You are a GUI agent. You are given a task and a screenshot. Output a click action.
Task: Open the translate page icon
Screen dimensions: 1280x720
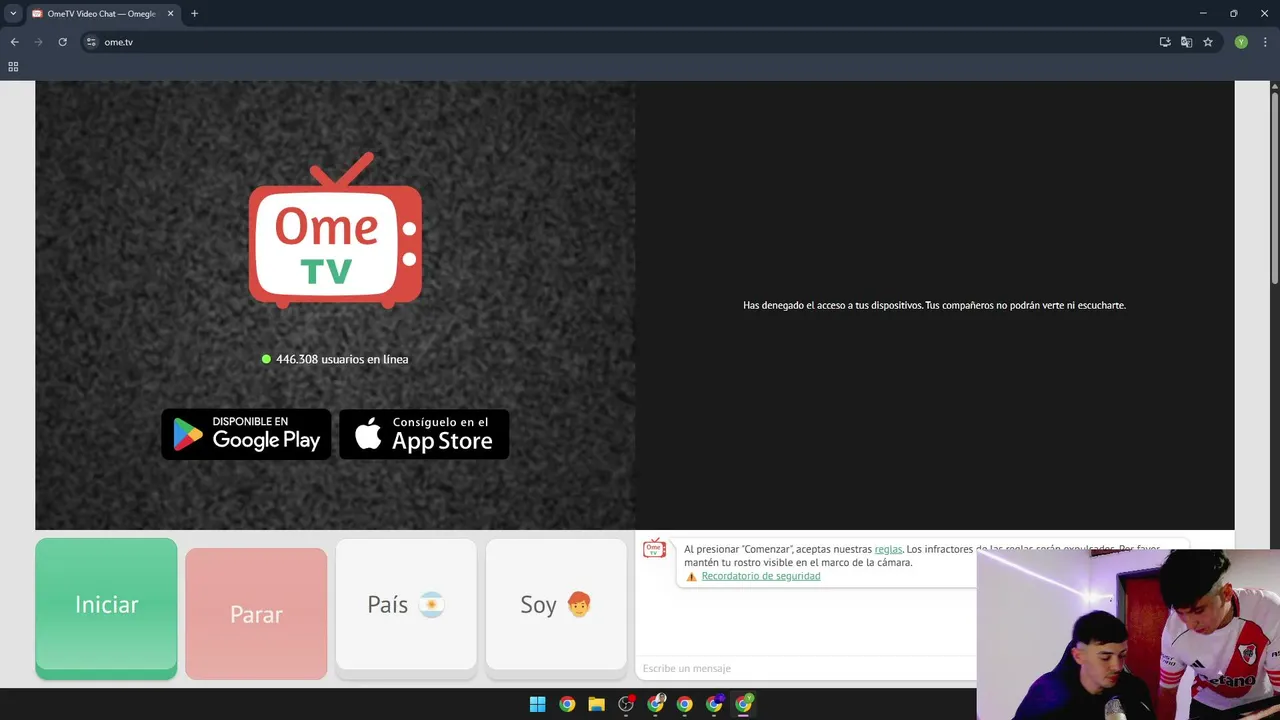(x=1186, y=42)
